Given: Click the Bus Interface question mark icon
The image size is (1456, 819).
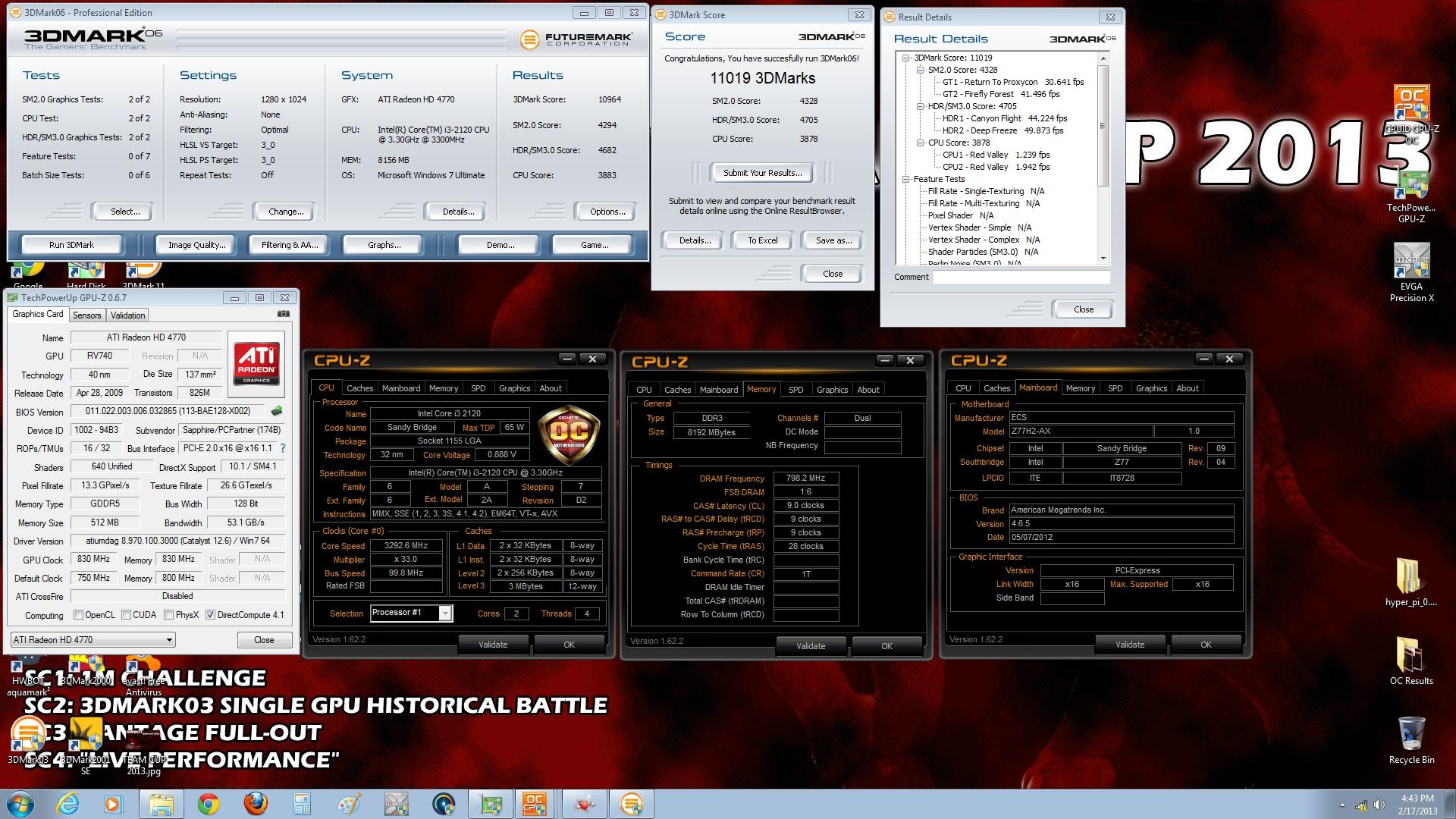Looking at the screenshot, I should pyautogui.click(x=283, y=448).
